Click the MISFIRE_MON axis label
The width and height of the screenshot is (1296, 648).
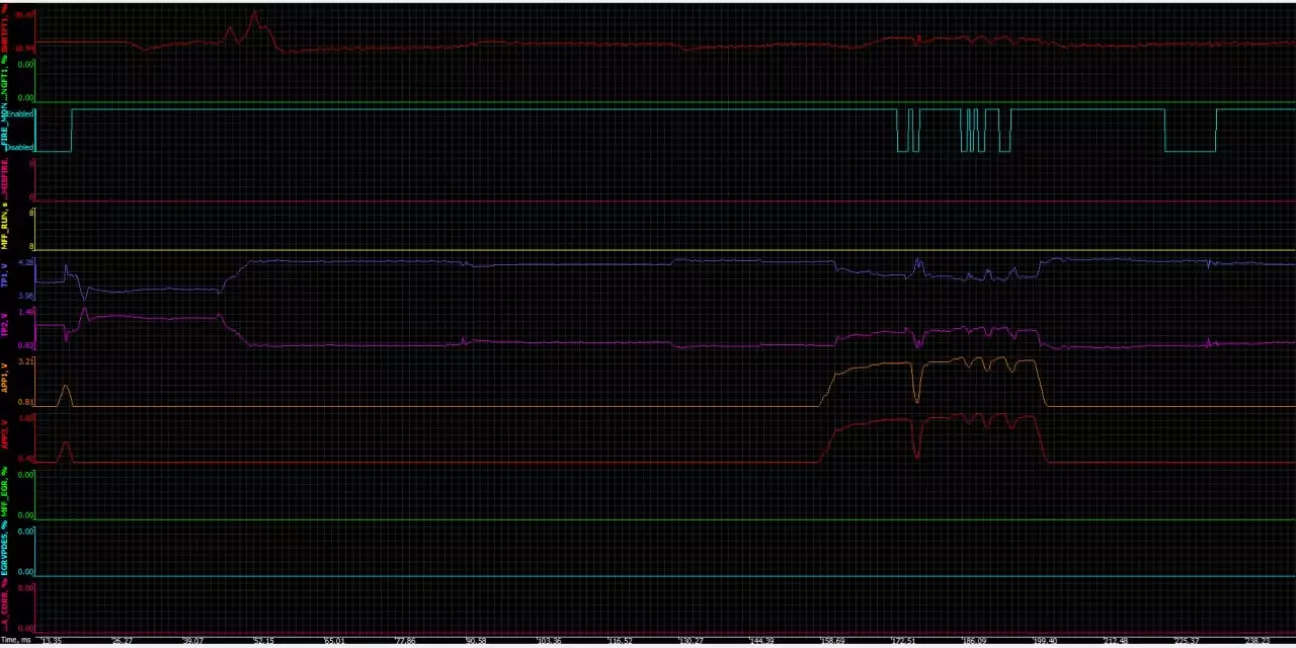(x=8, y=130)
